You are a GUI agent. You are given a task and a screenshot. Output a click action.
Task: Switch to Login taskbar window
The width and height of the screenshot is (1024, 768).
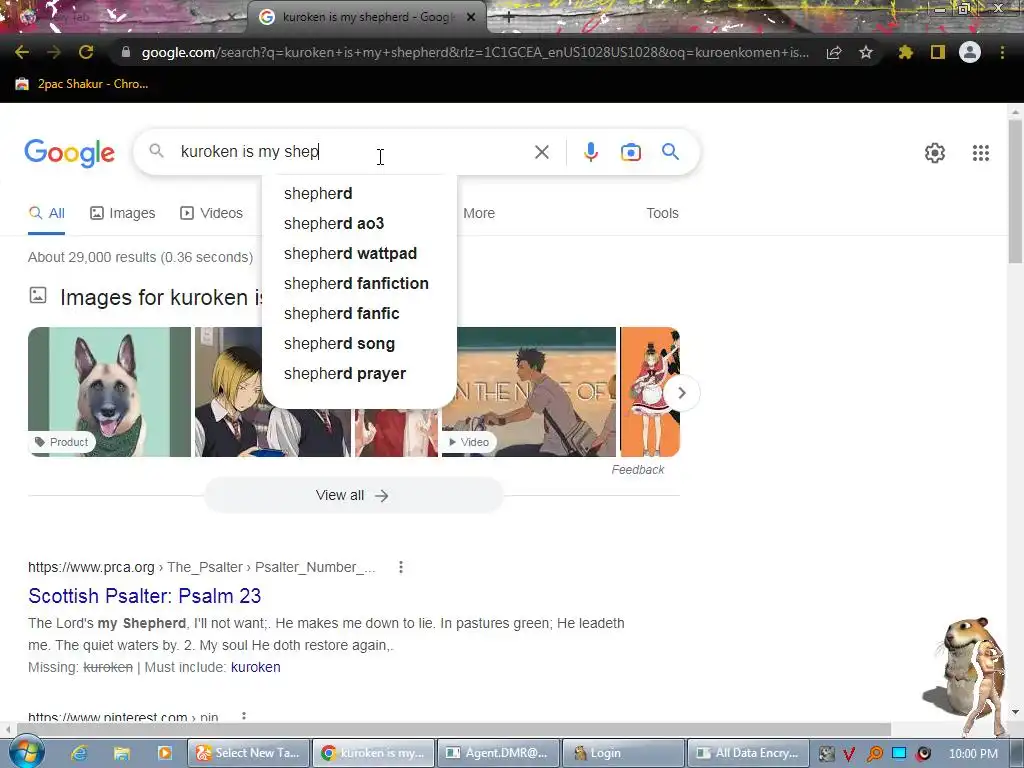point(622,753)
